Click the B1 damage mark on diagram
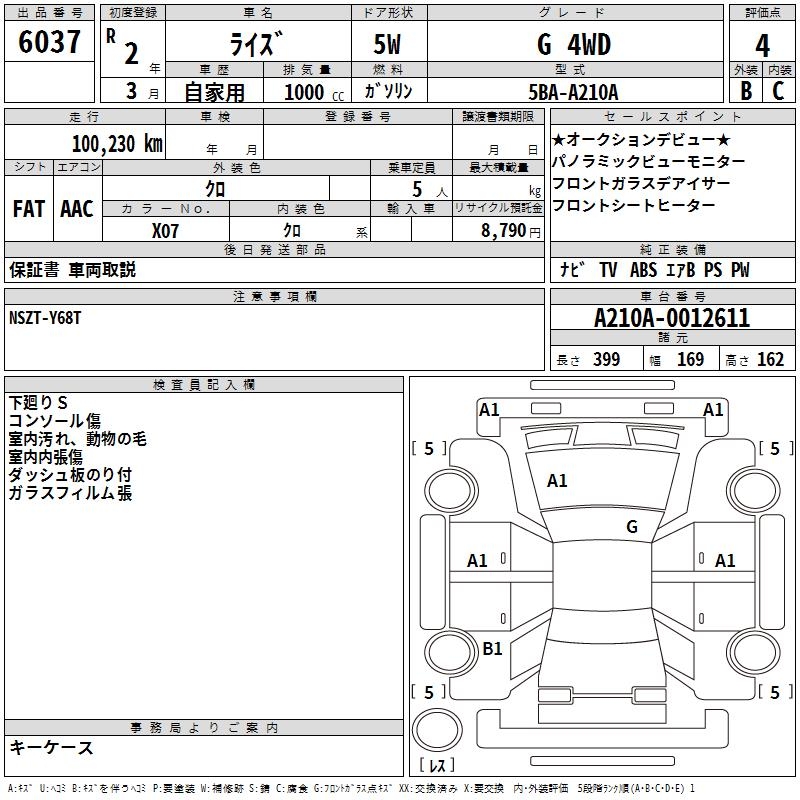This screenshot has height=800, width=800. coord(492,648)
